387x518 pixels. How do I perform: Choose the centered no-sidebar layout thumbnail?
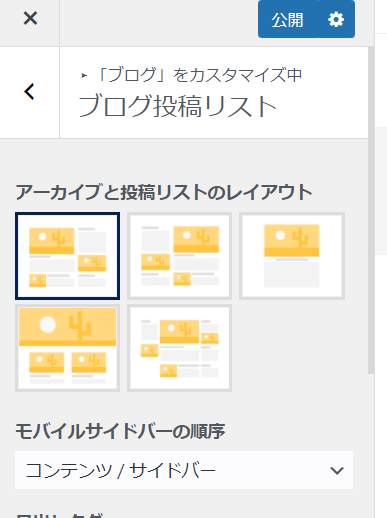coord(292,256)
